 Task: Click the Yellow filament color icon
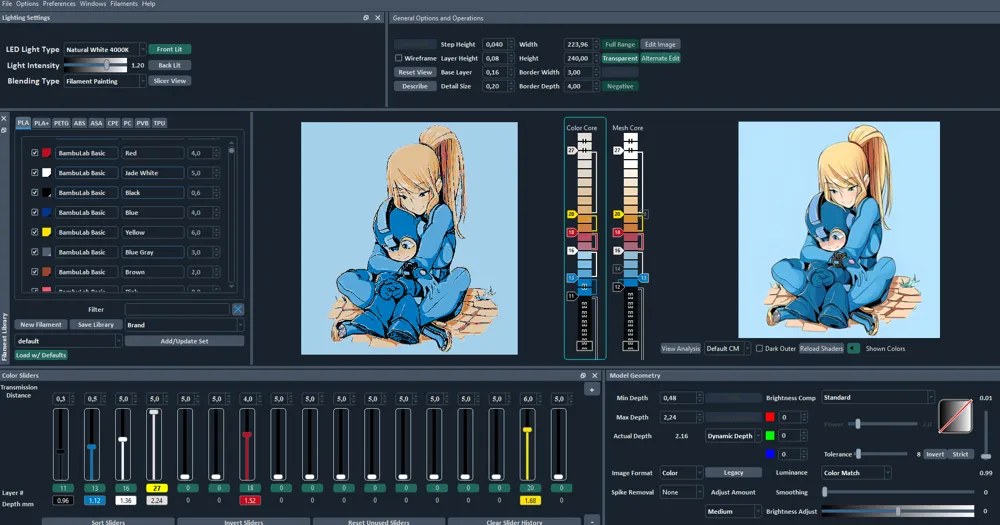pos(46,232)
